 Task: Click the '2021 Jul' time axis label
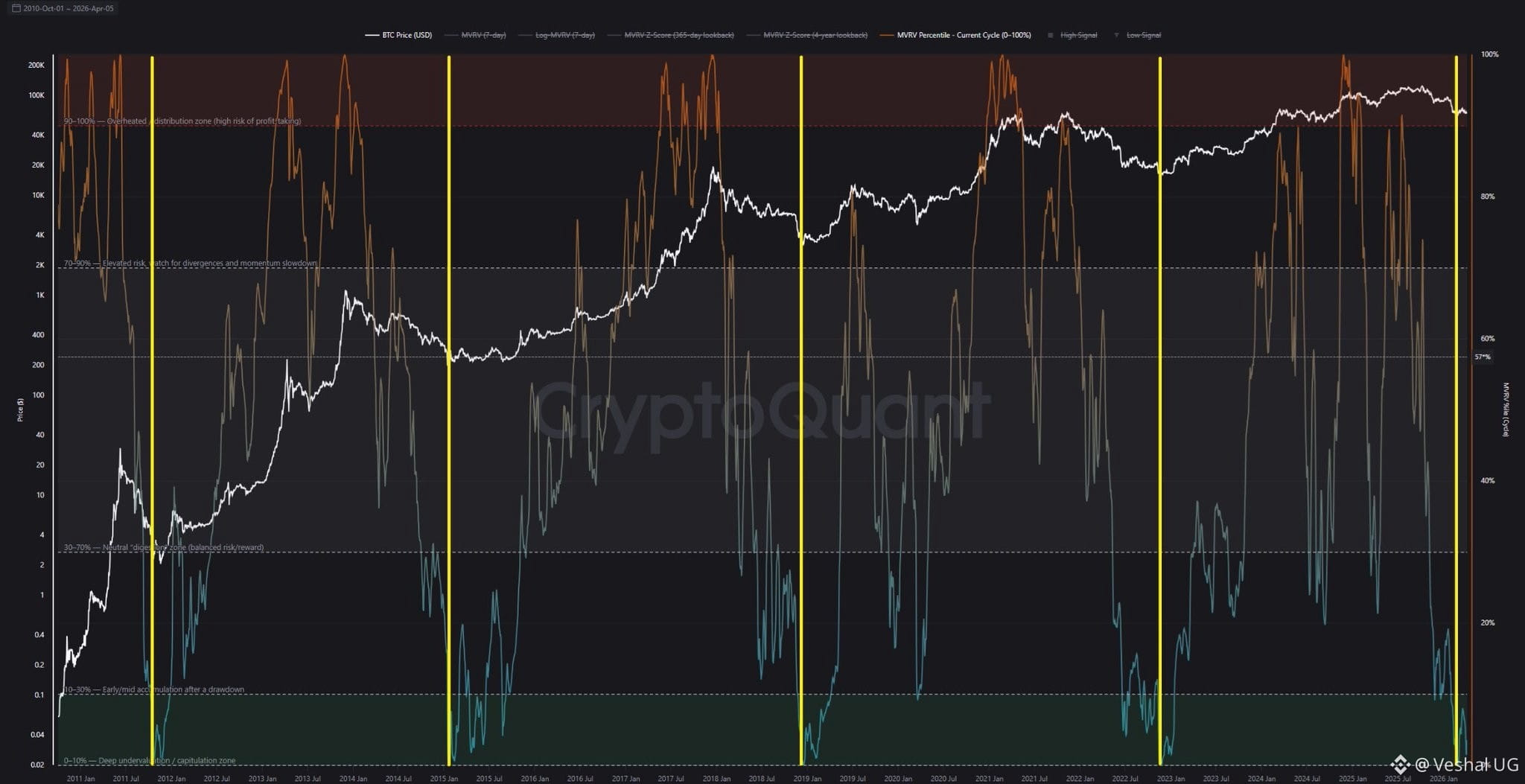point(1034,779)
